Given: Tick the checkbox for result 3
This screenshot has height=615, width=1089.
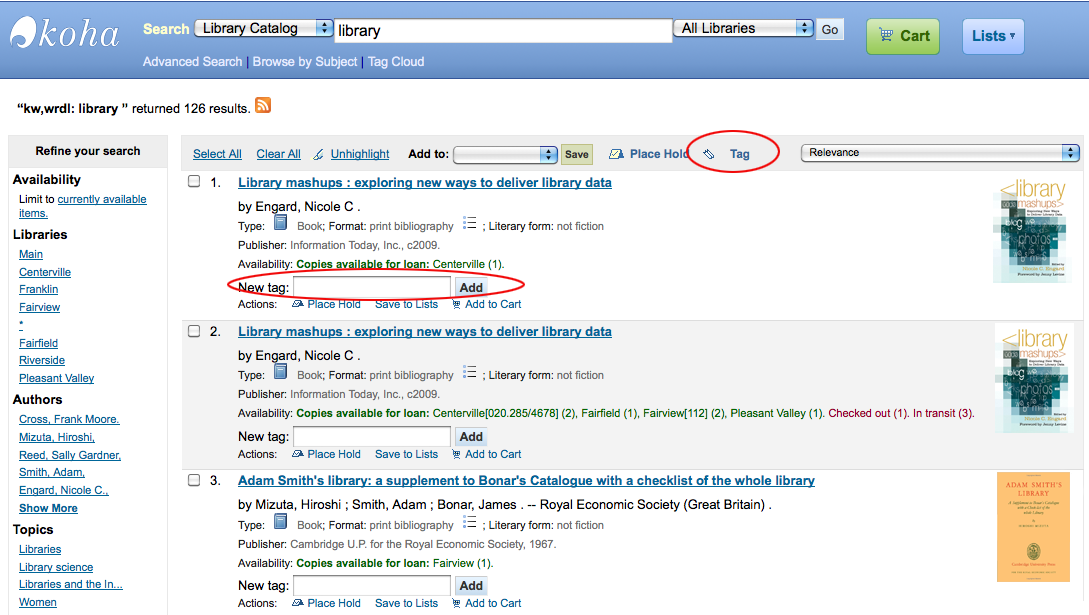Looking at the screenshot, I should (x=194, y=480).
